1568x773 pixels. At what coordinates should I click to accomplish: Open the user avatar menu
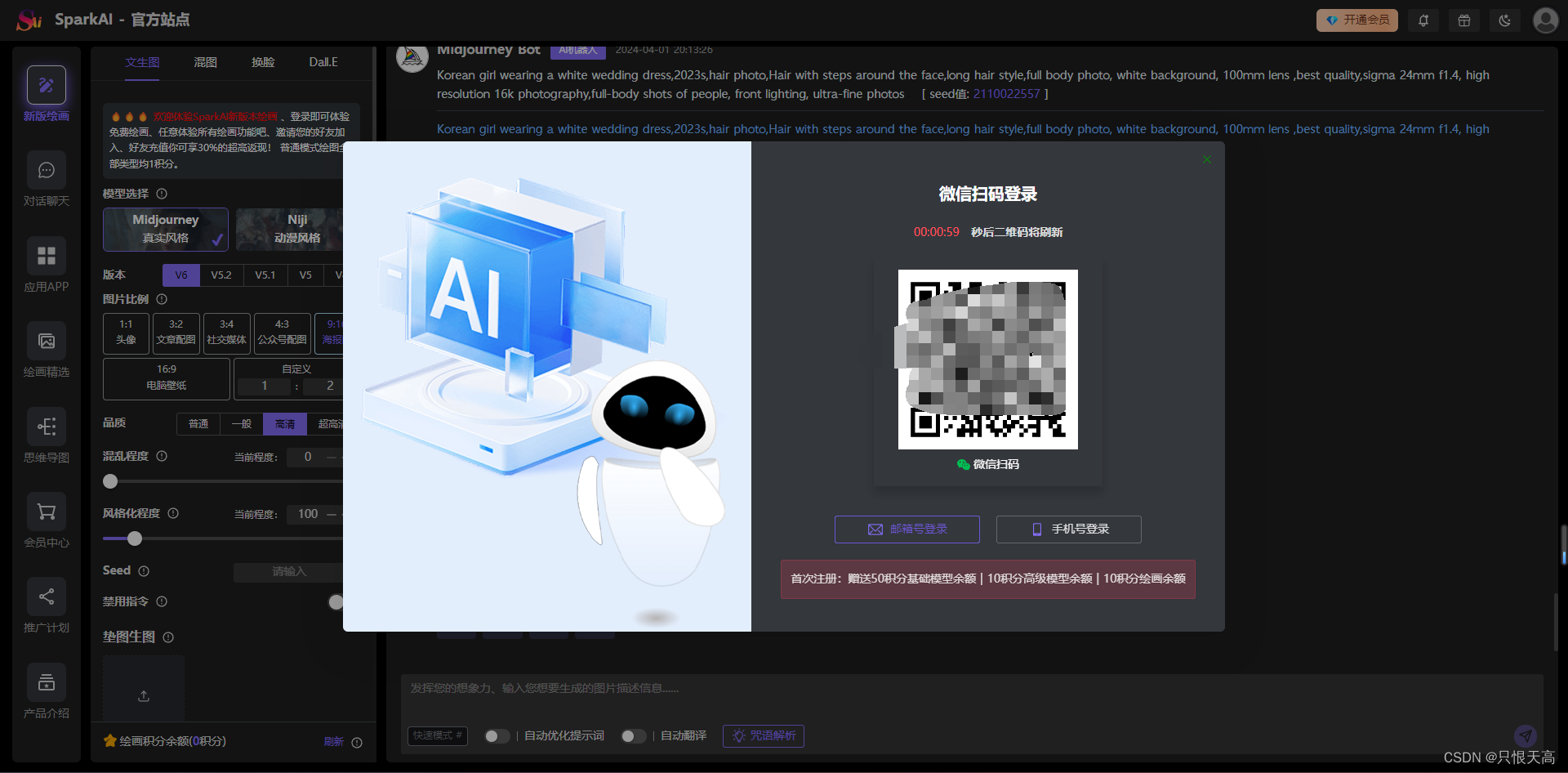click(1545, 20)
